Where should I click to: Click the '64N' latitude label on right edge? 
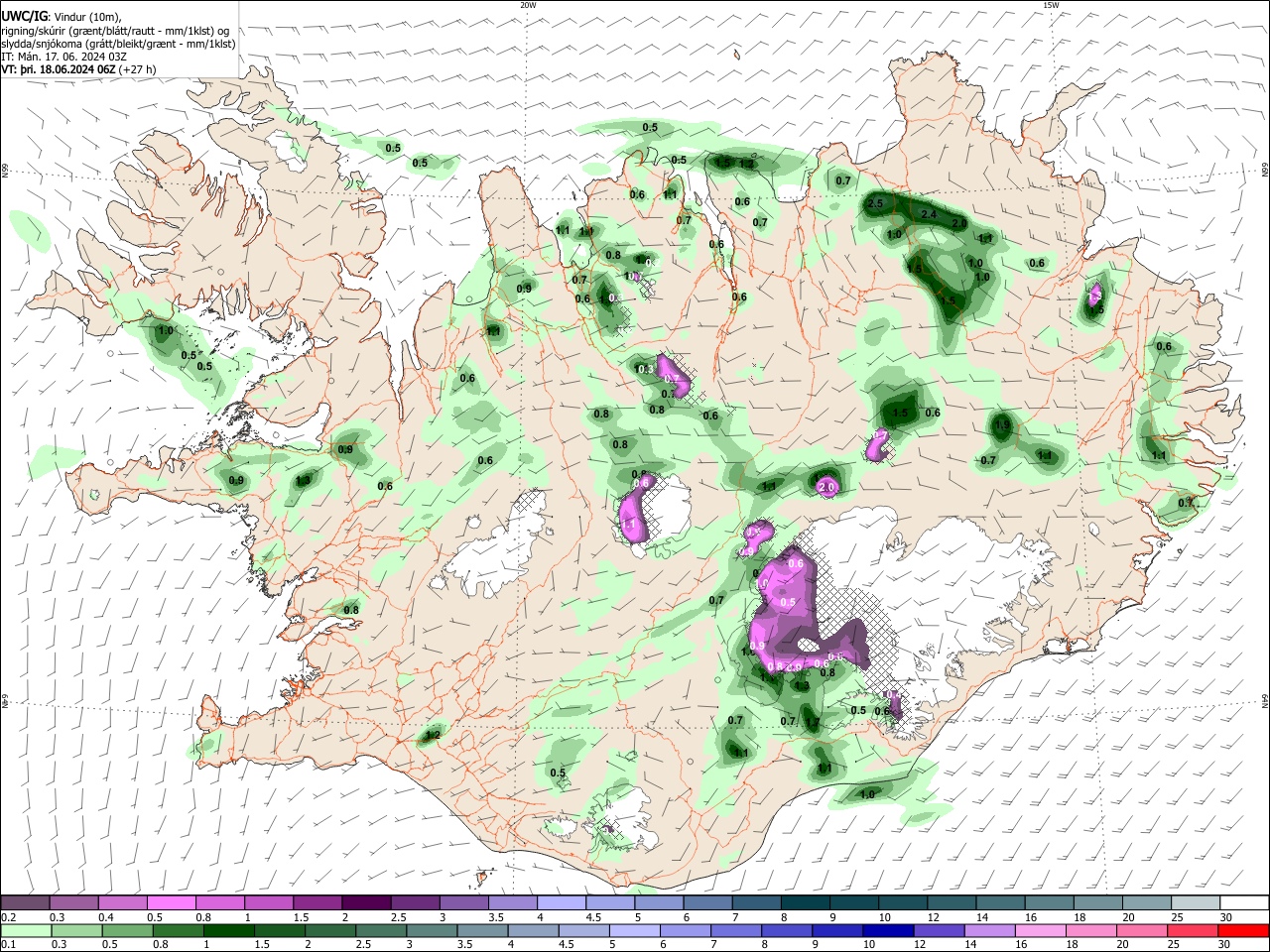(1265, 700)
